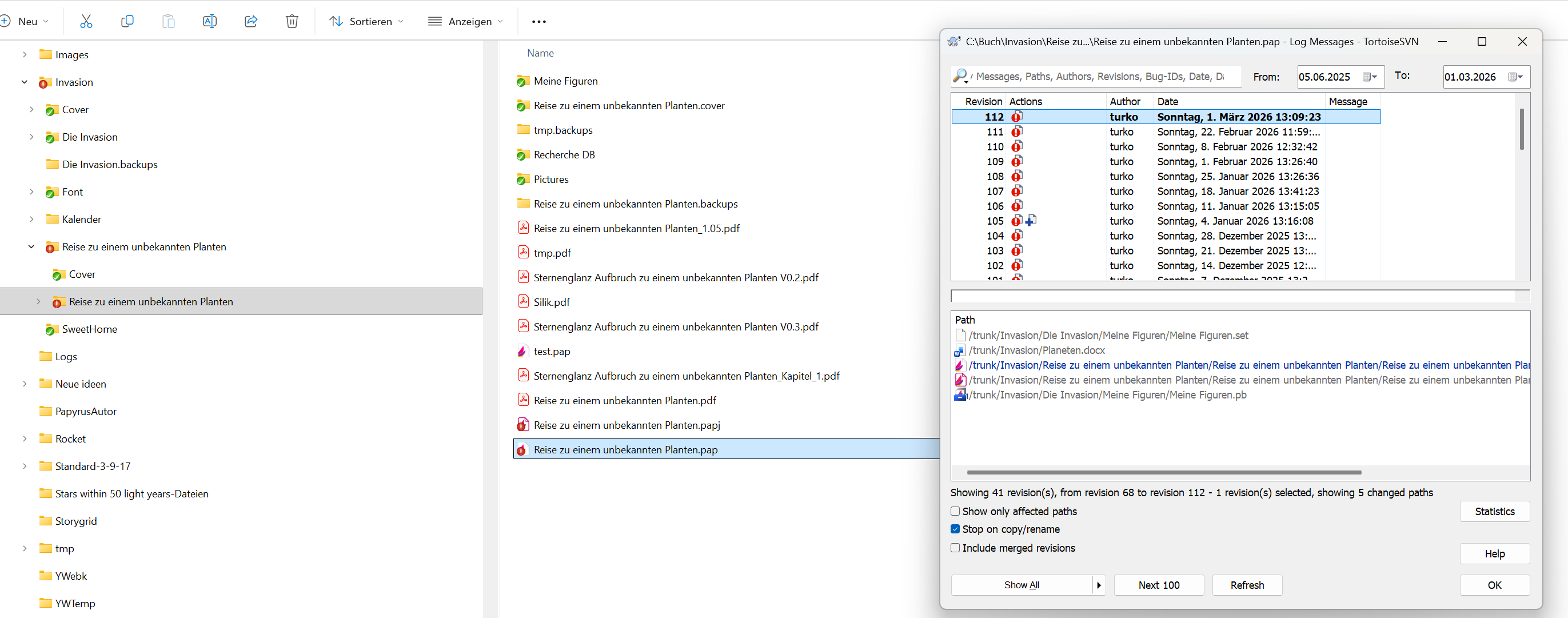Open the Sortieren menu
The height and width of the screenshot is (618, 1568).
[x=366, y=21]
